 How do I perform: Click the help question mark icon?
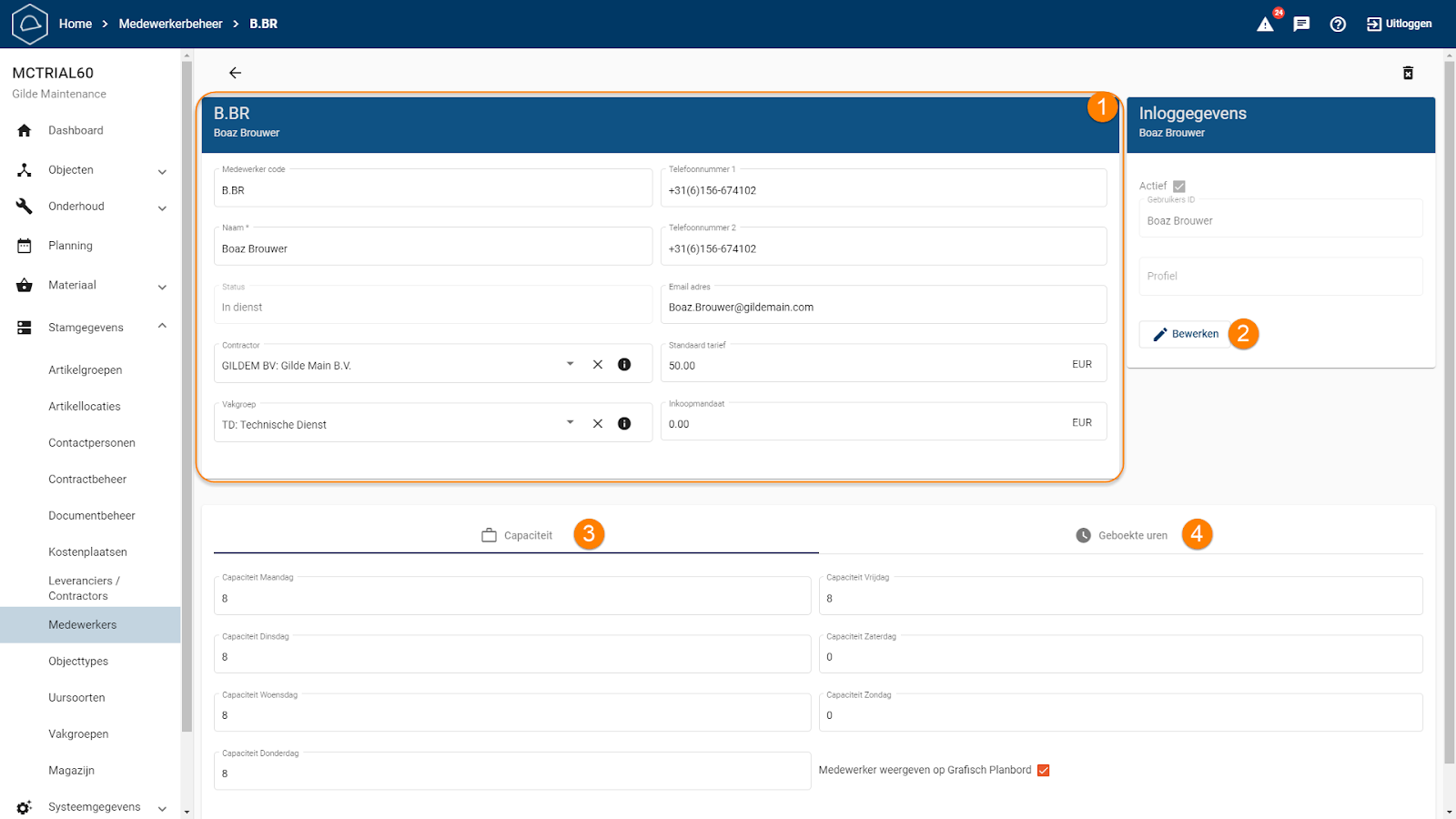(1338, 25)
